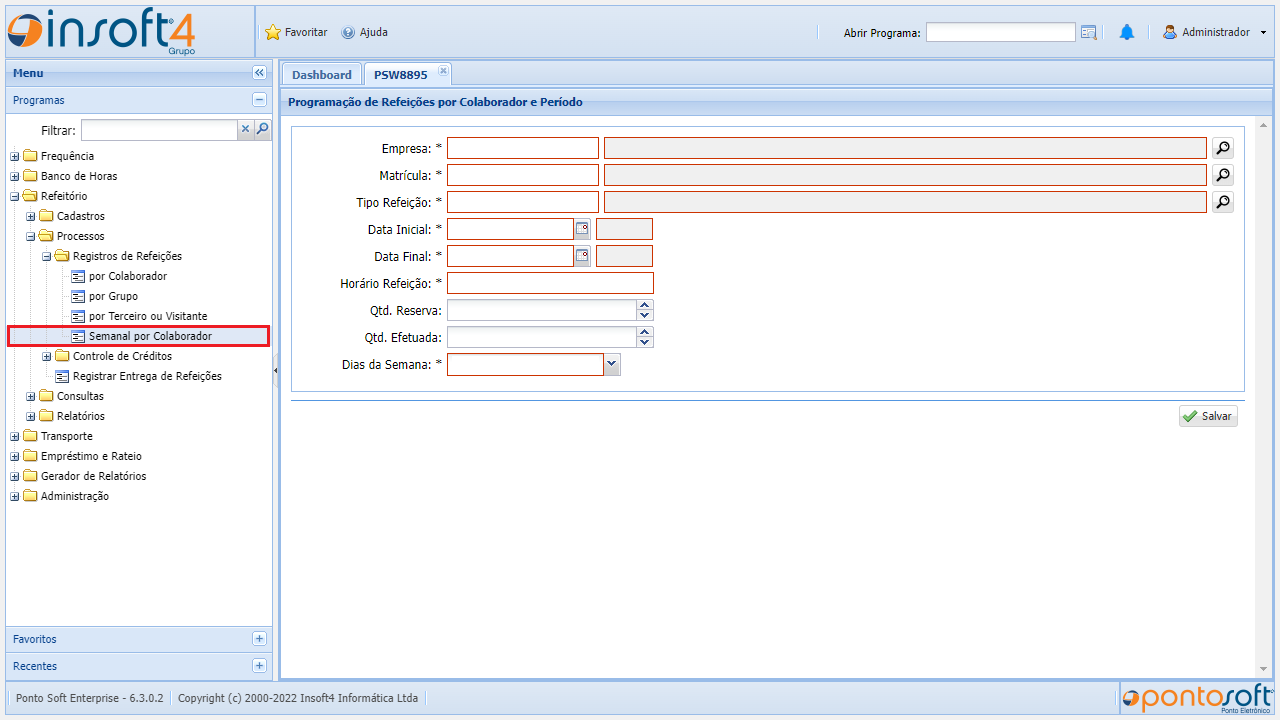Viewport: 1280px width, 720px height.
Task: Switch to the Dashboard tab
Action: (x=321, y=75)
